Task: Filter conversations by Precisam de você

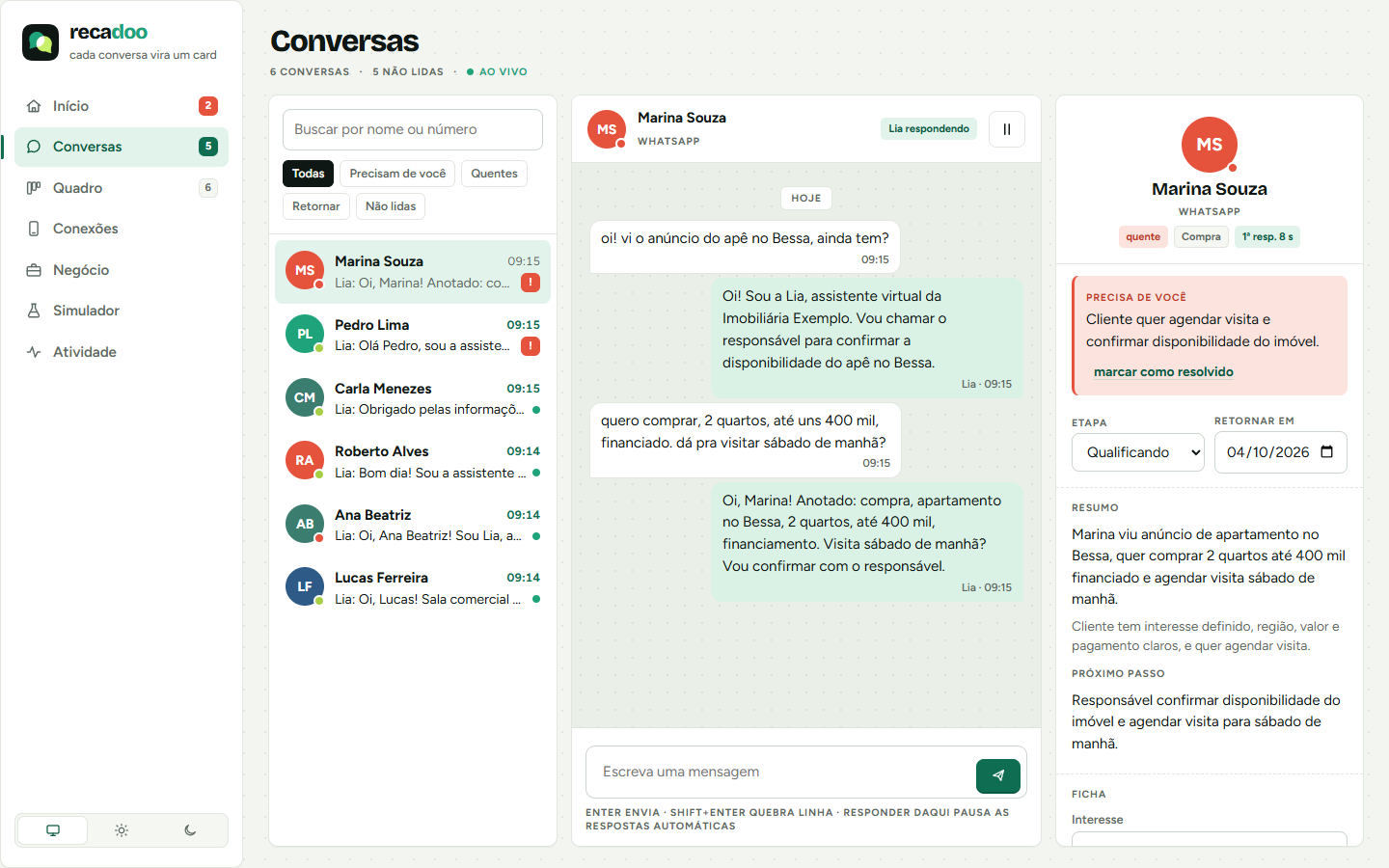Action: click(397, 174)
